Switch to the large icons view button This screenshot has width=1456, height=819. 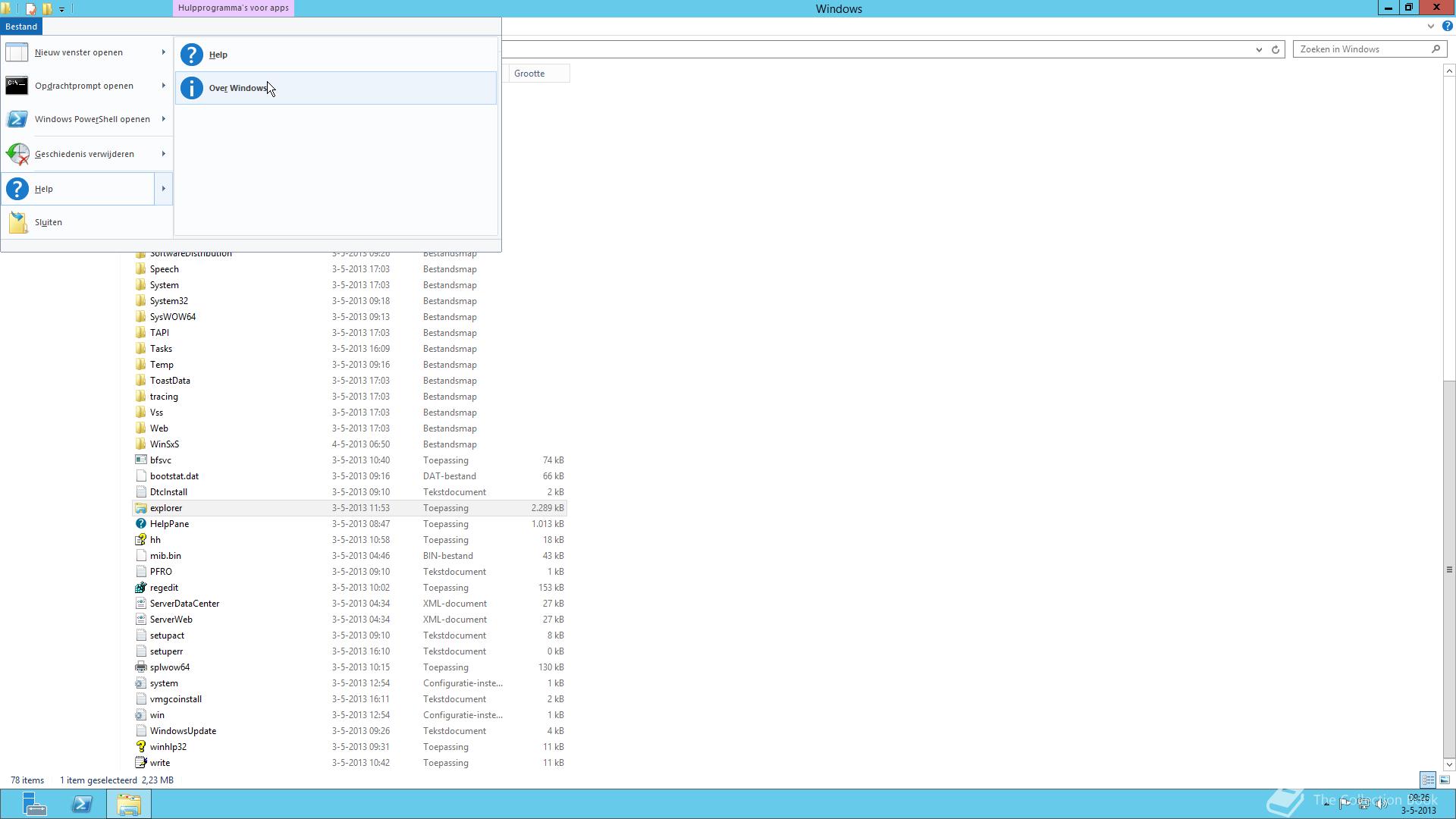click(x=1445, y=780)
